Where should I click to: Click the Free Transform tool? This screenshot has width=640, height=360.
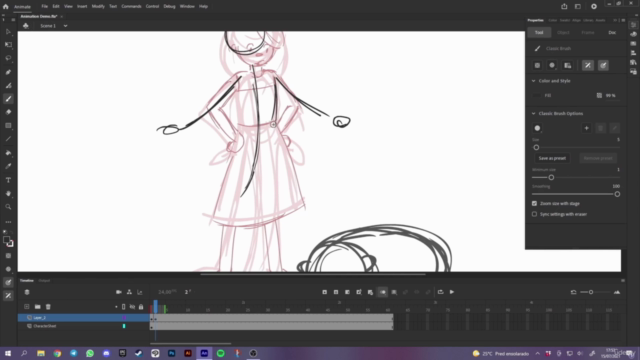point(8,44)
